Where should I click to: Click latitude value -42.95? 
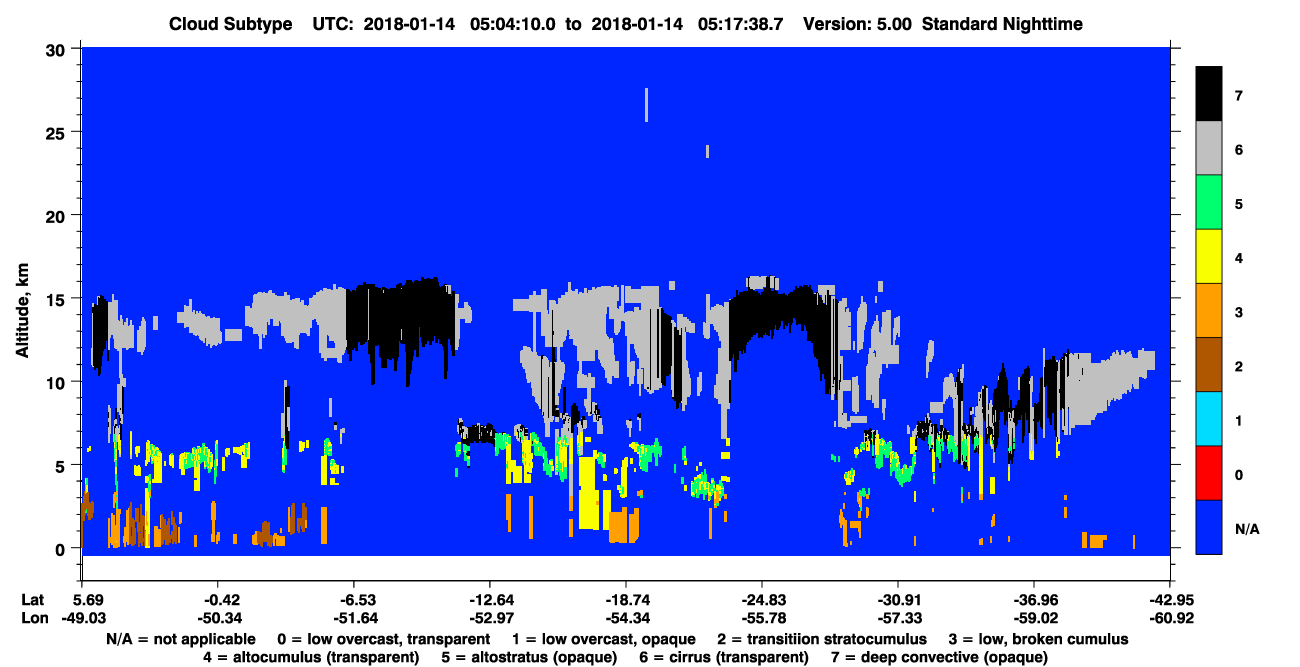1170,600
